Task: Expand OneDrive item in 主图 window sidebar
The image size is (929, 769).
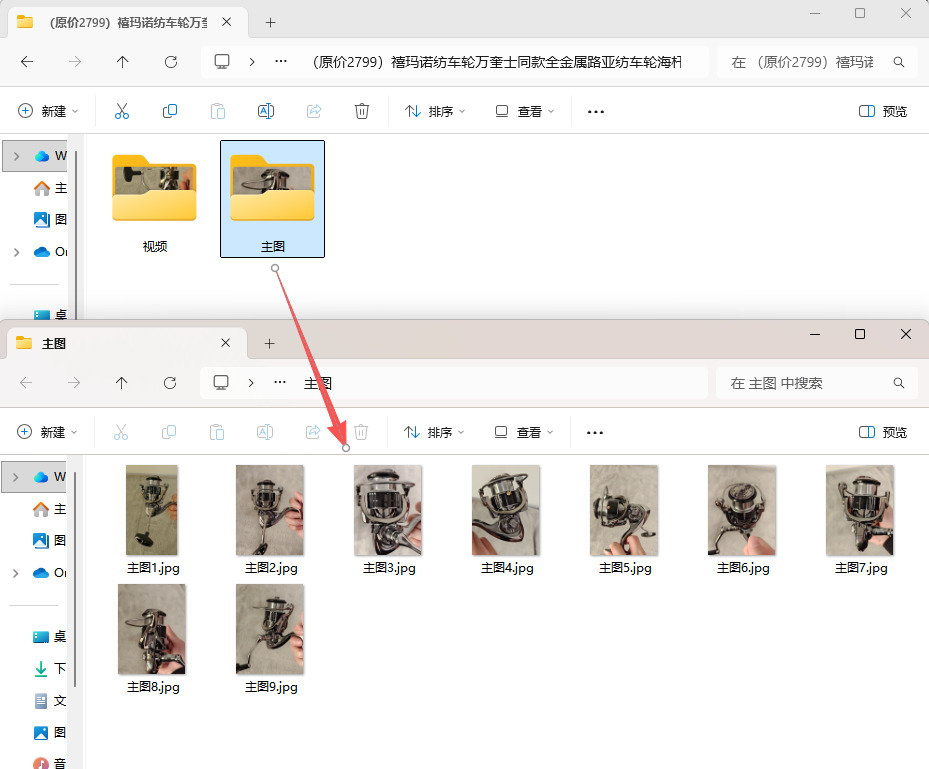Action: click(x=15, y=573)
